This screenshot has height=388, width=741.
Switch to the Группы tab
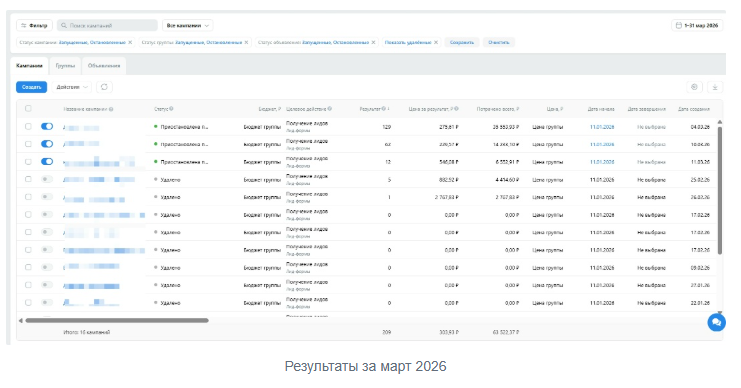(65, 66)
